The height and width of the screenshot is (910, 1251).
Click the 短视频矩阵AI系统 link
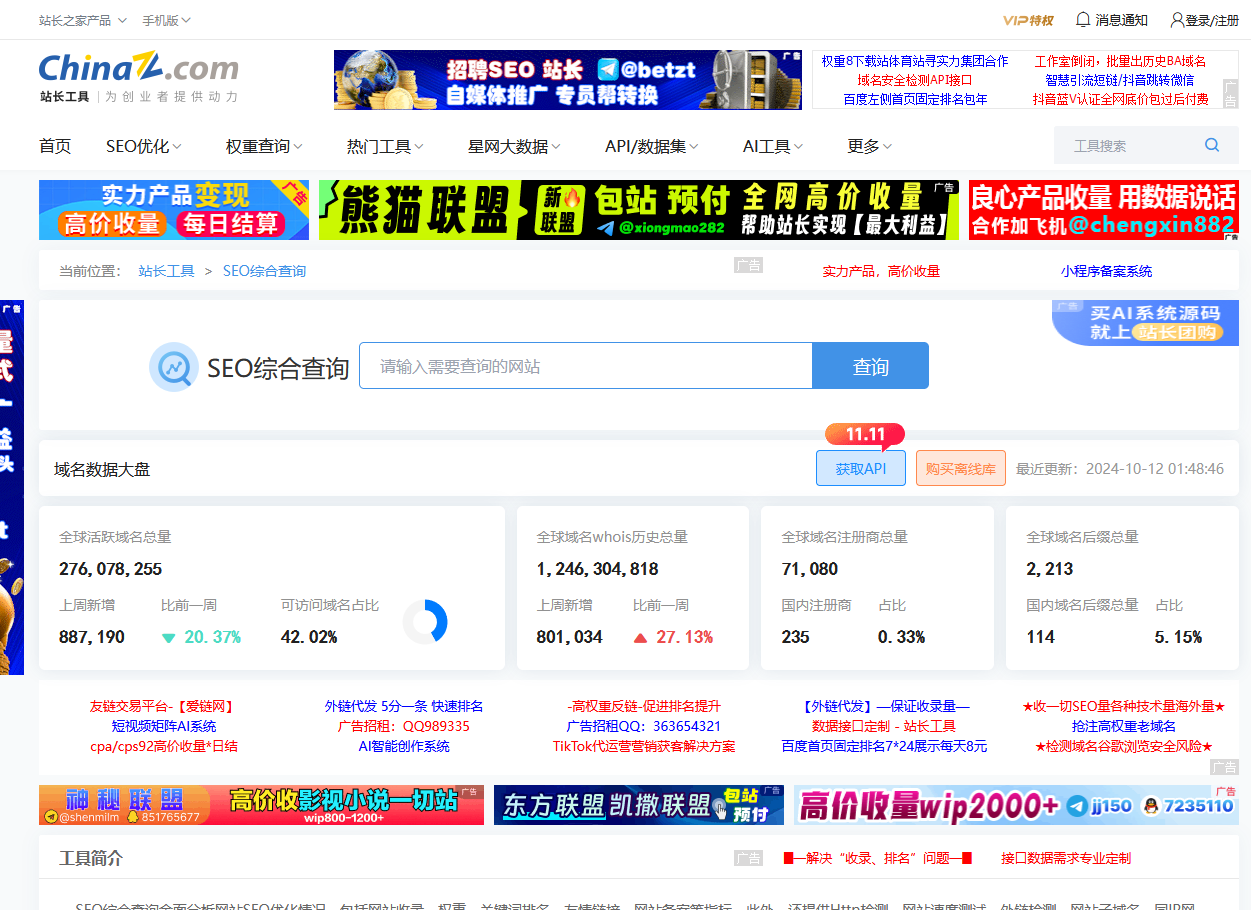164,726
